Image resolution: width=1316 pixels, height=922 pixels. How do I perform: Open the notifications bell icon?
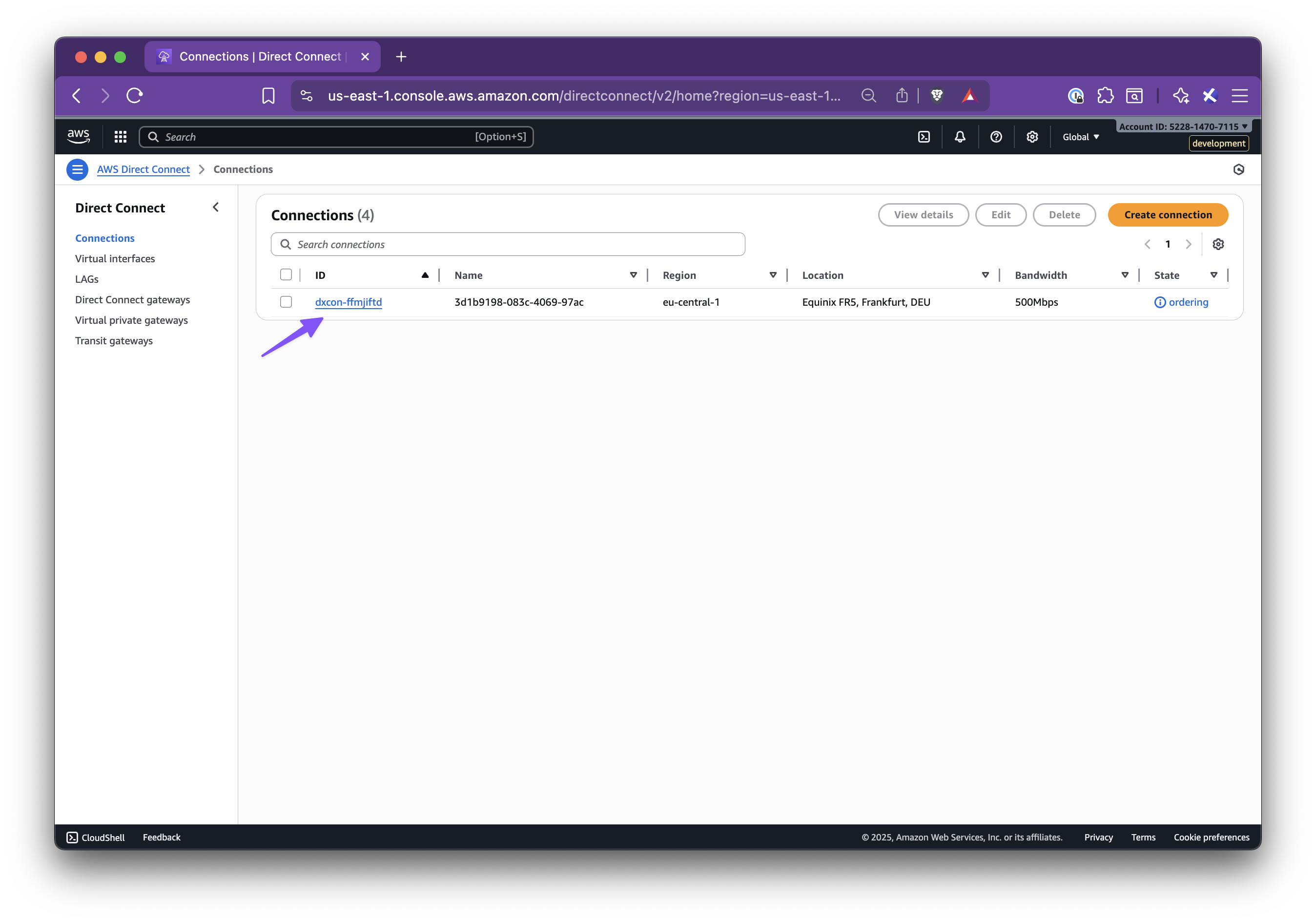click(960, 136)
